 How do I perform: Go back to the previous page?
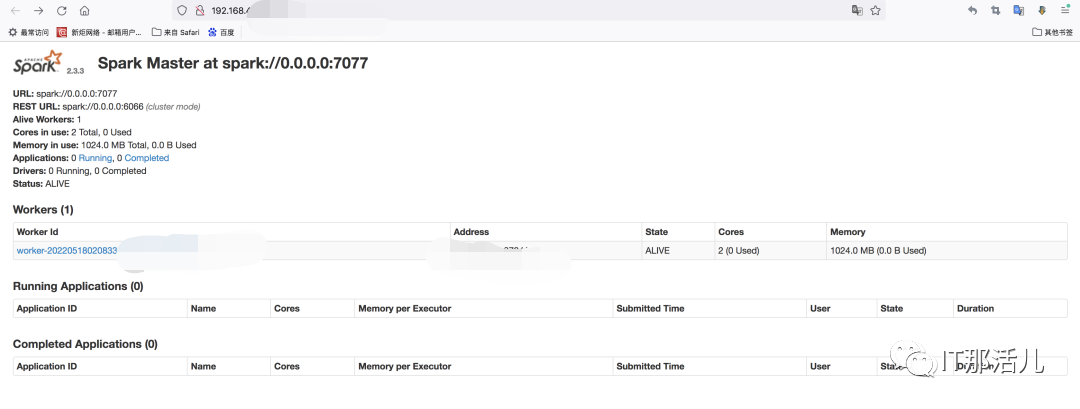click(16, 10)
